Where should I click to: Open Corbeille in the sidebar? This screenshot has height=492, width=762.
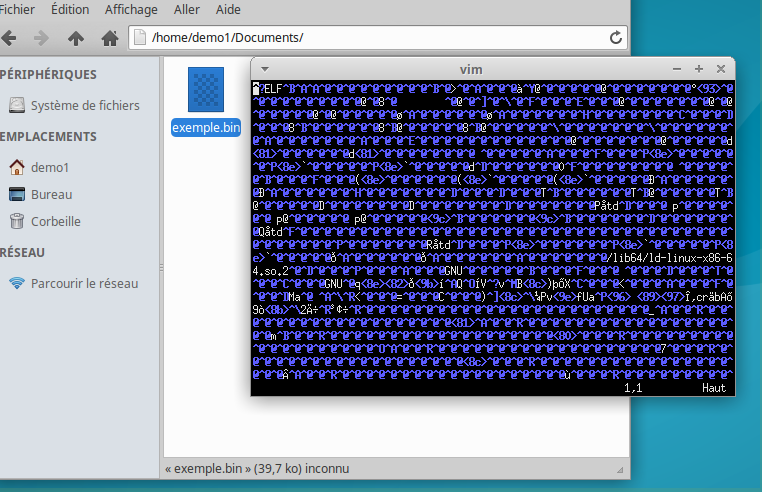click(55, 221)
